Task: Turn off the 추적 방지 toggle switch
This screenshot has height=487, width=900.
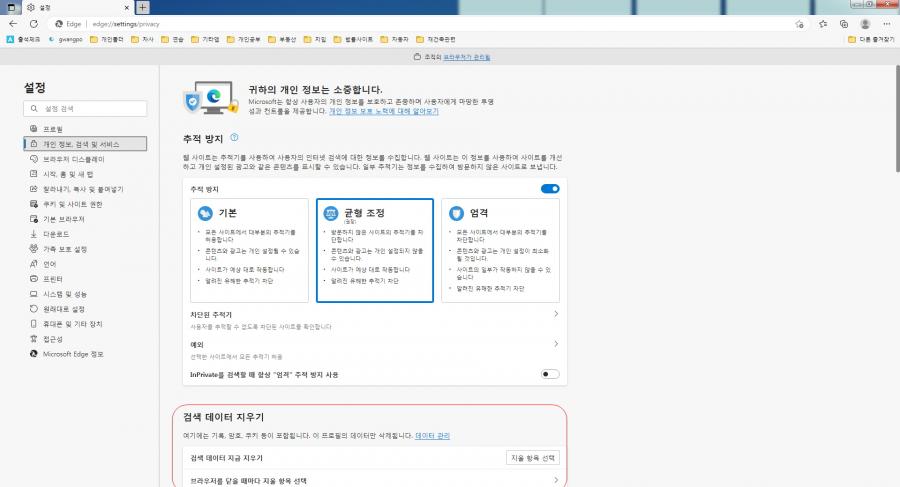Action: coord(549,188)
